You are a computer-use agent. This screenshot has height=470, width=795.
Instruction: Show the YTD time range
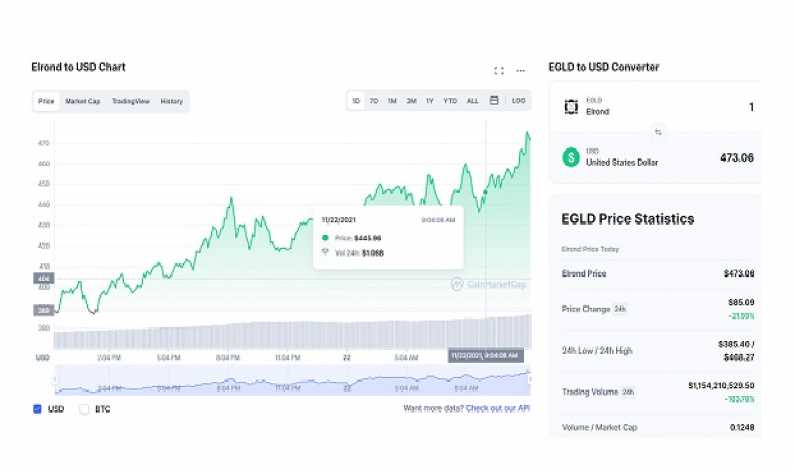[x=450, y=101]
